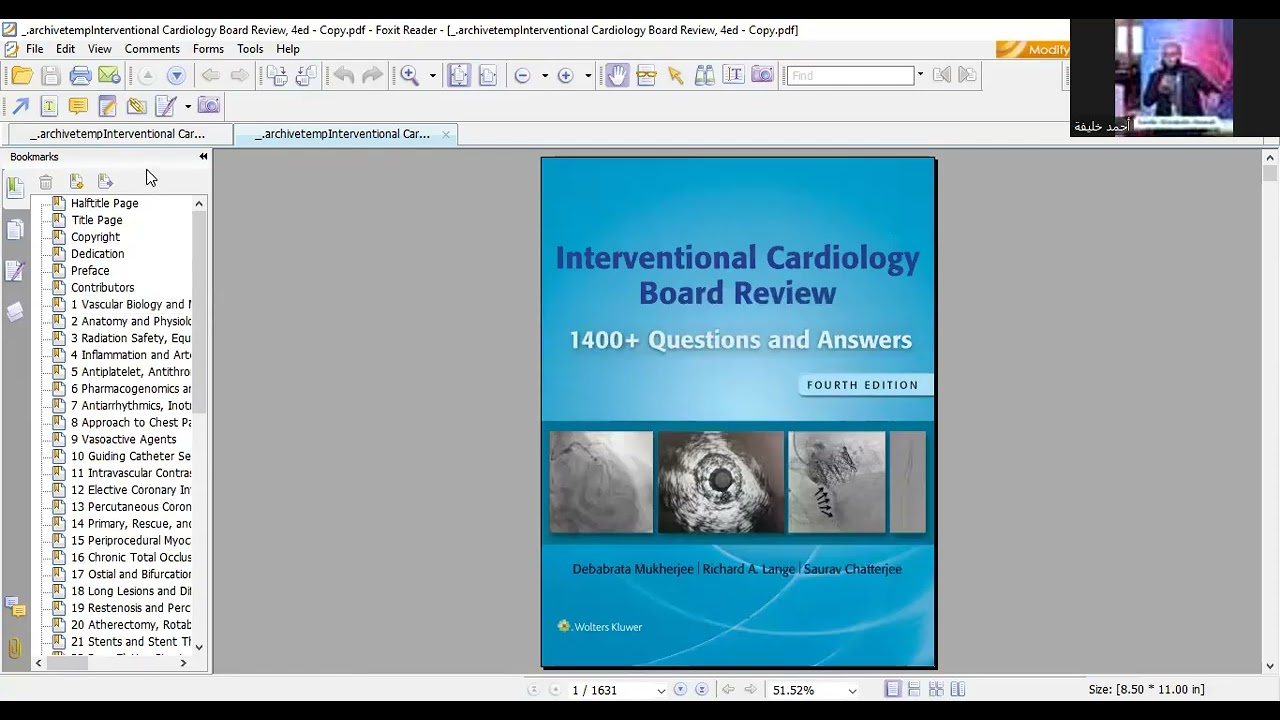The image size is (1280, 720).
Task: Expand the Find box options dropdown
Action: click(920, 75)
